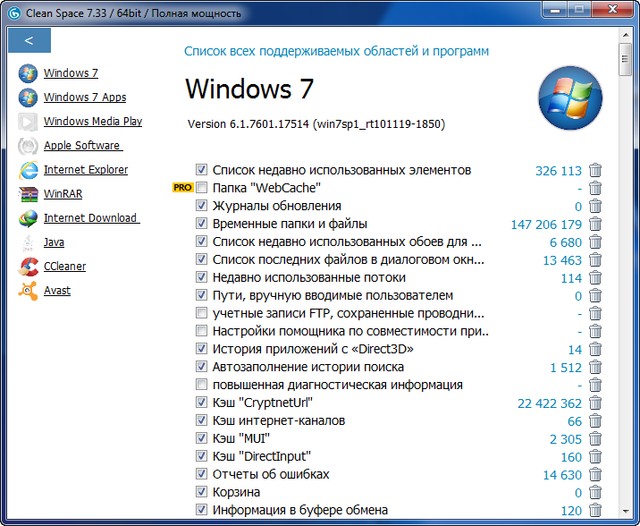The width and height of the screenshot is (640, 526).
Task: Click trash icon next to Отчеты об ошибках
Action: pyautogui.click(x=596, y=474)
